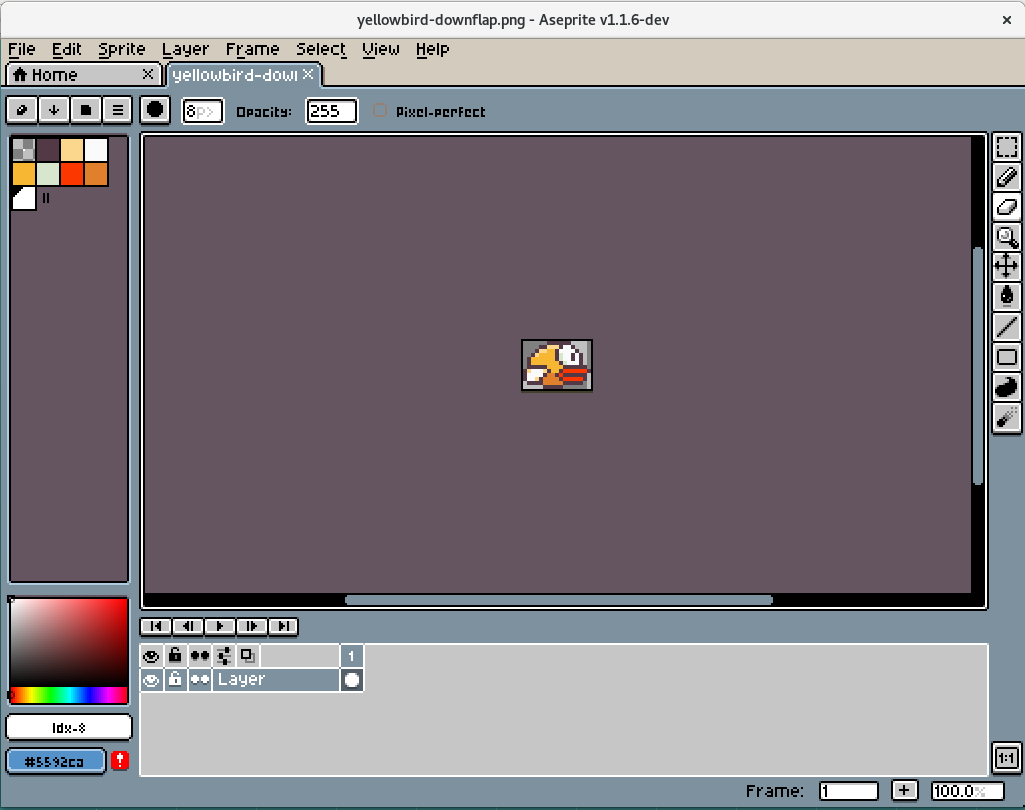Pick the dark orange palette swatch

point(96,174)
